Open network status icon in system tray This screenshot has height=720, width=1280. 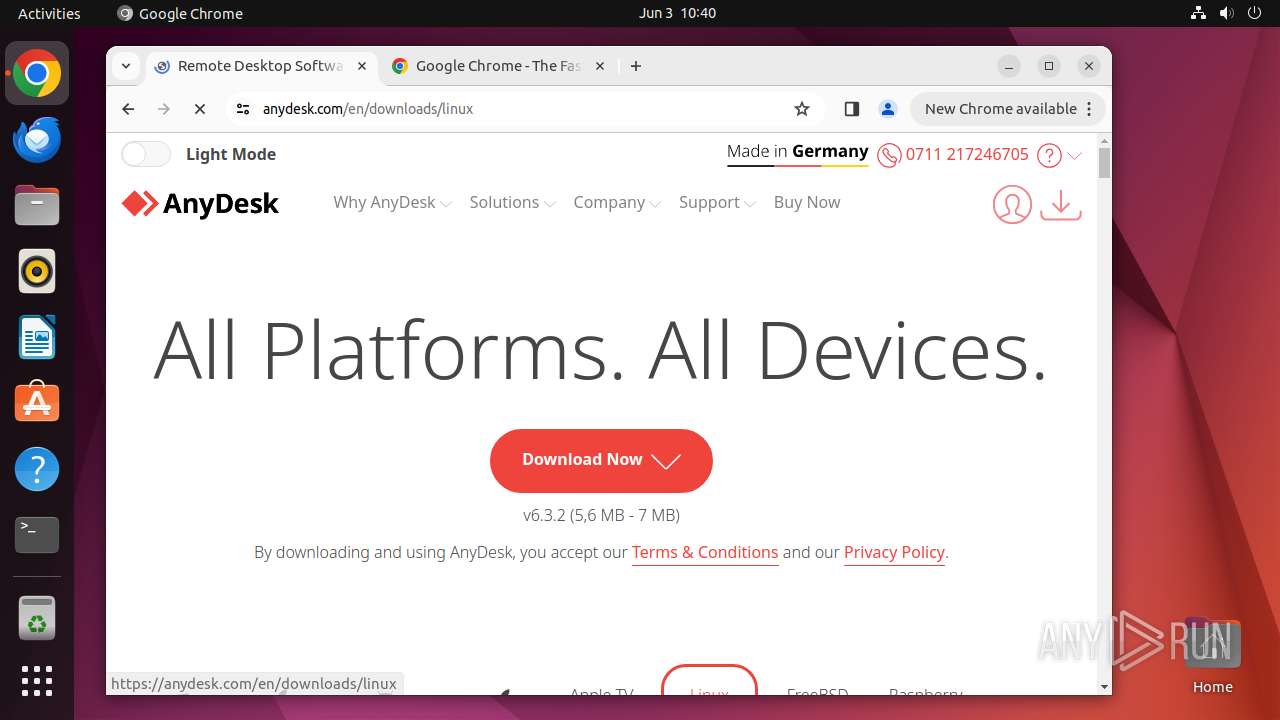(1199, 13)
